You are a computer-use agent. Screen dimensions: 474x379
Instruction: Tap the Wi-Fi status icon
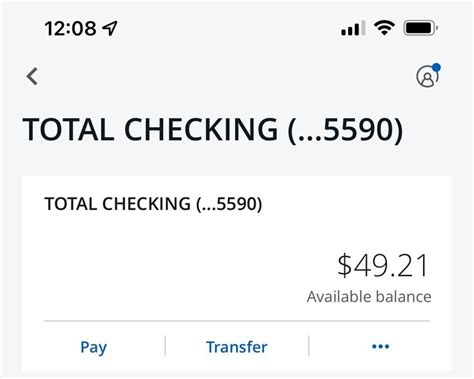(x=384, y=27)
